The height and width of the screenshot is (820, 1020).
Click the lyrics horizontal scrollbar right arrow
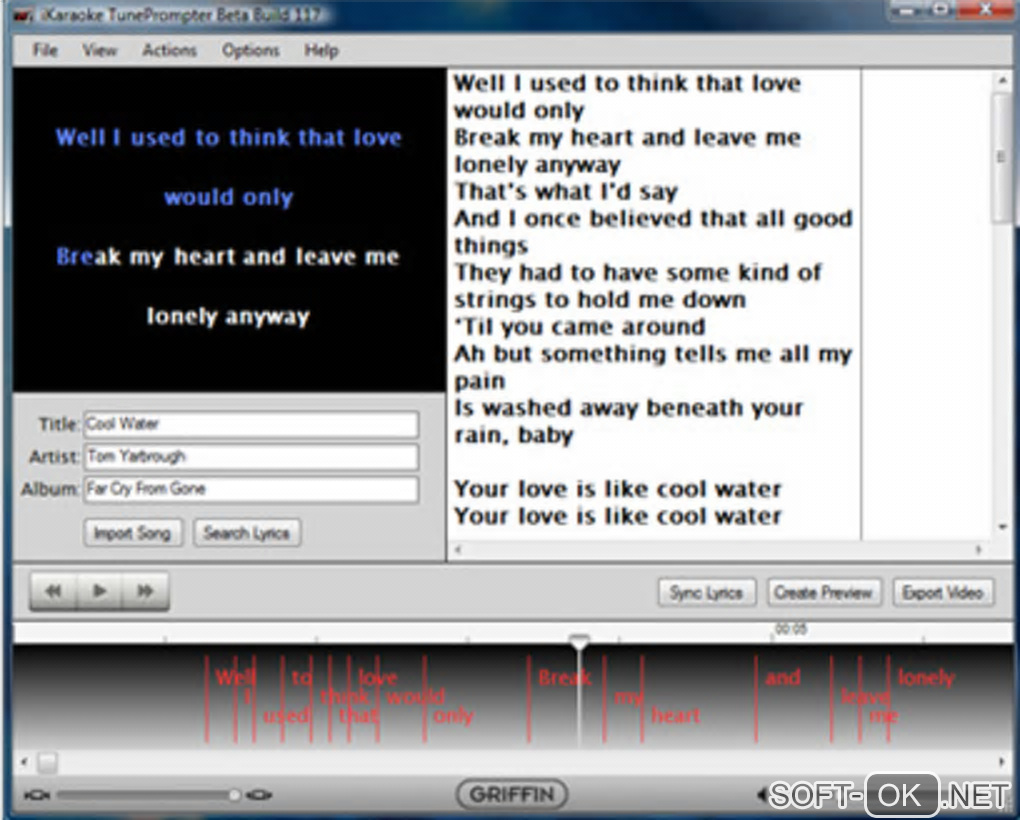tap(978, 550)
